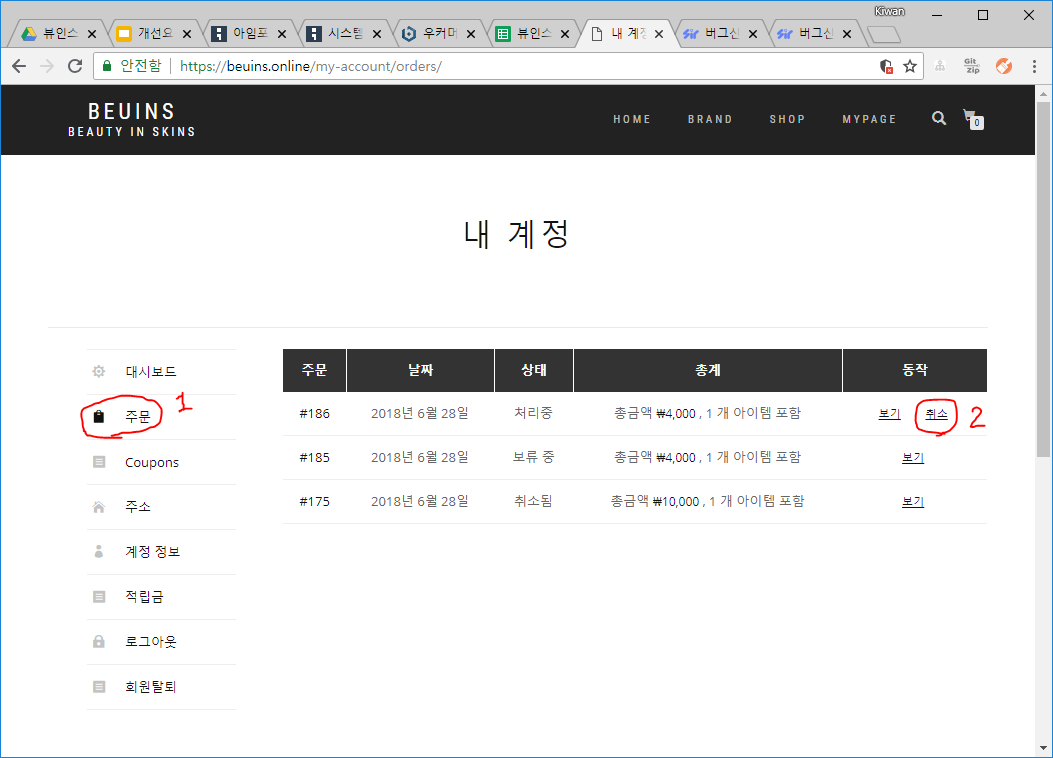This screenshot has height=758, width=1053.
Task: Reload the page with refresh icon
Action: [x=75, y=66]
